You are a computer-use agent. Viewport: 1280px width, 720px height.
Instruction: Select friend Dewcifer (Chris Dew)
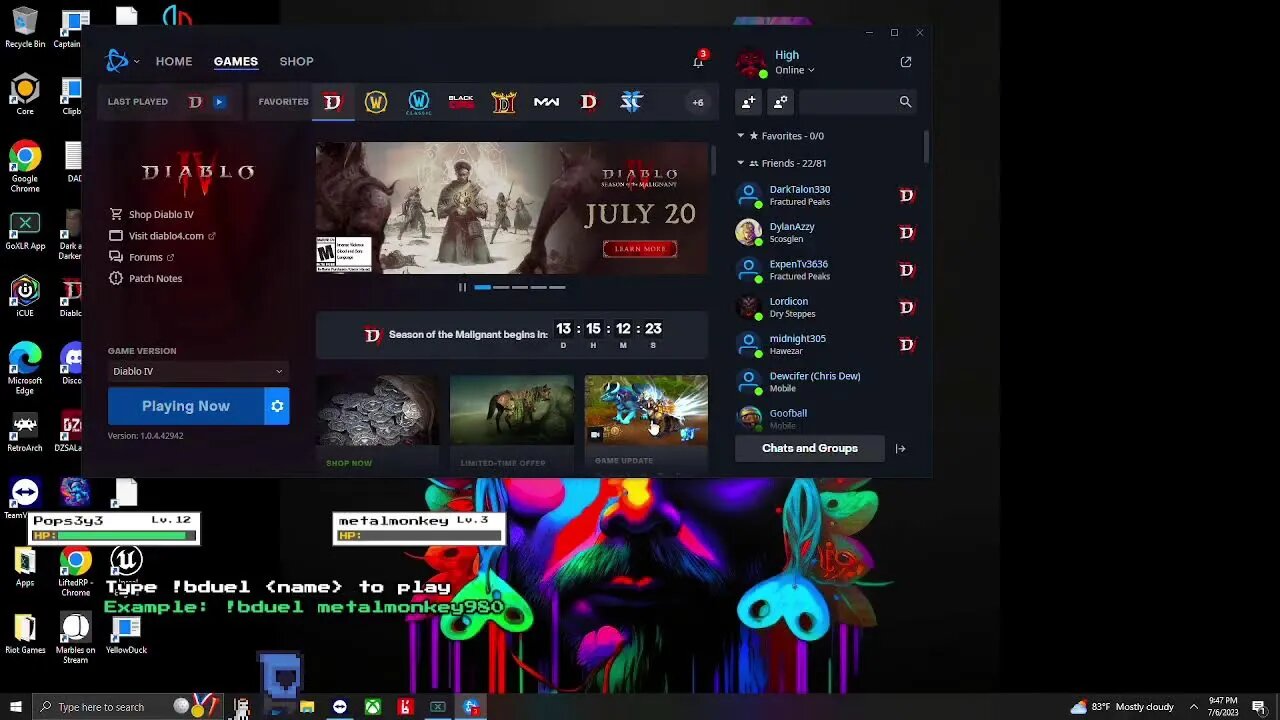click(826, 381)
